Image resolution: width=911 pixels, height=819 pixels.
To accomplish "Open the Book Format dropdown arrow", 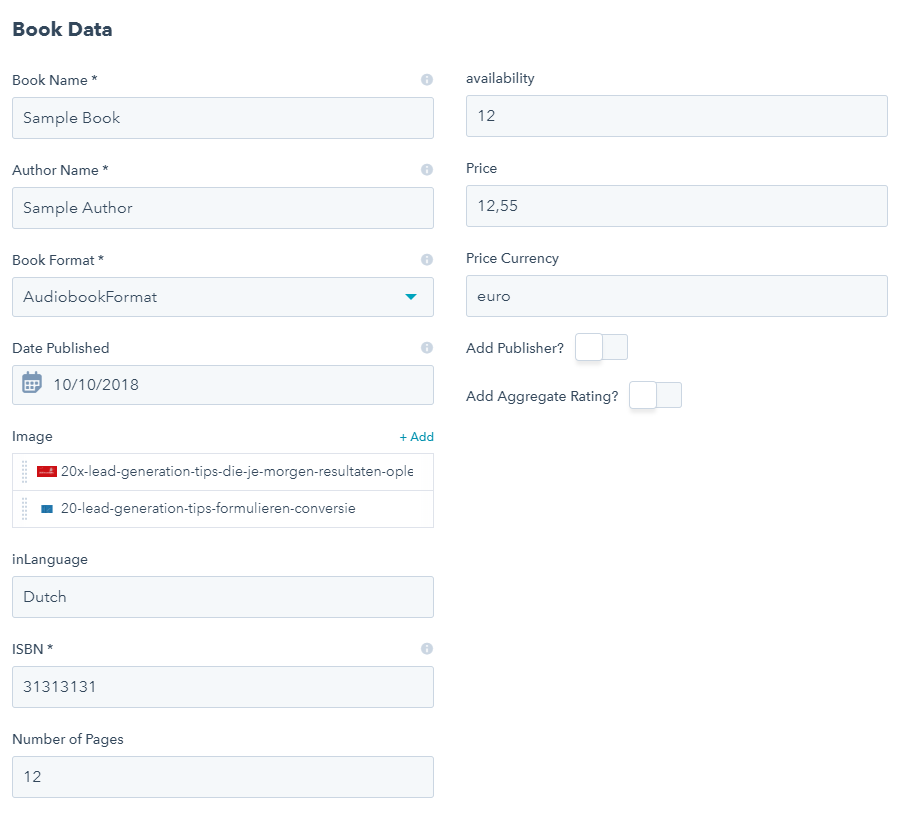I will (411, 297).
